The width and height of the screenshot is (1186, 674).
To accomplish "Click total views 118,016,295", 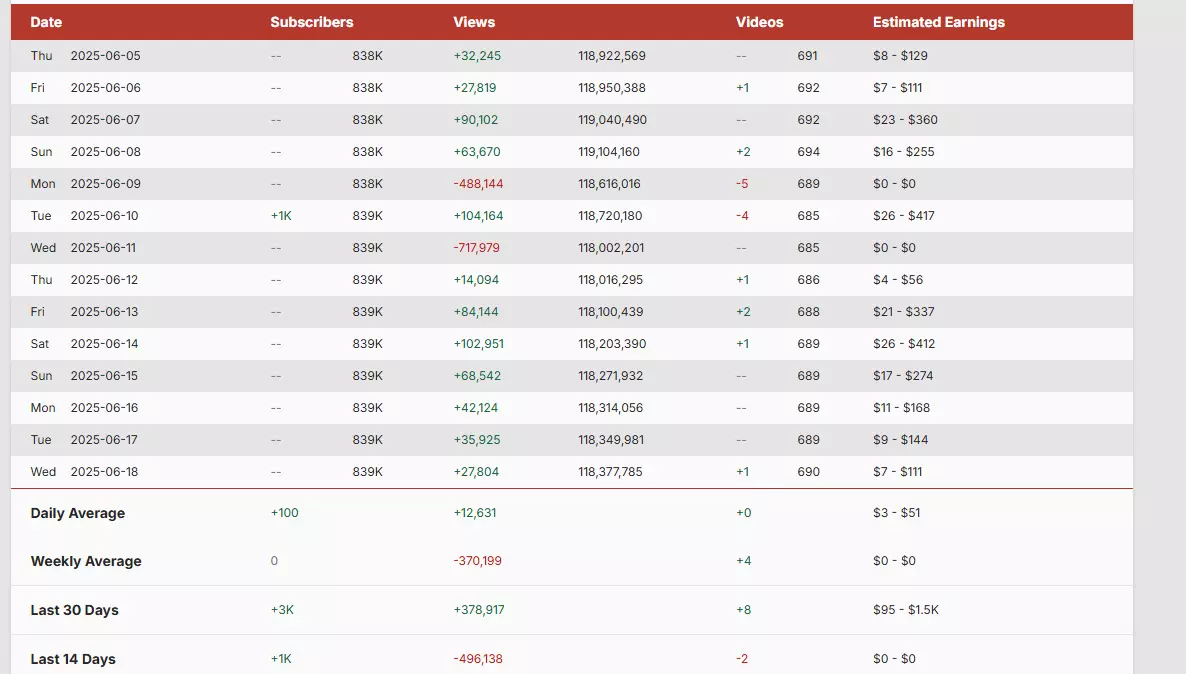I will (x=610, y=280).
